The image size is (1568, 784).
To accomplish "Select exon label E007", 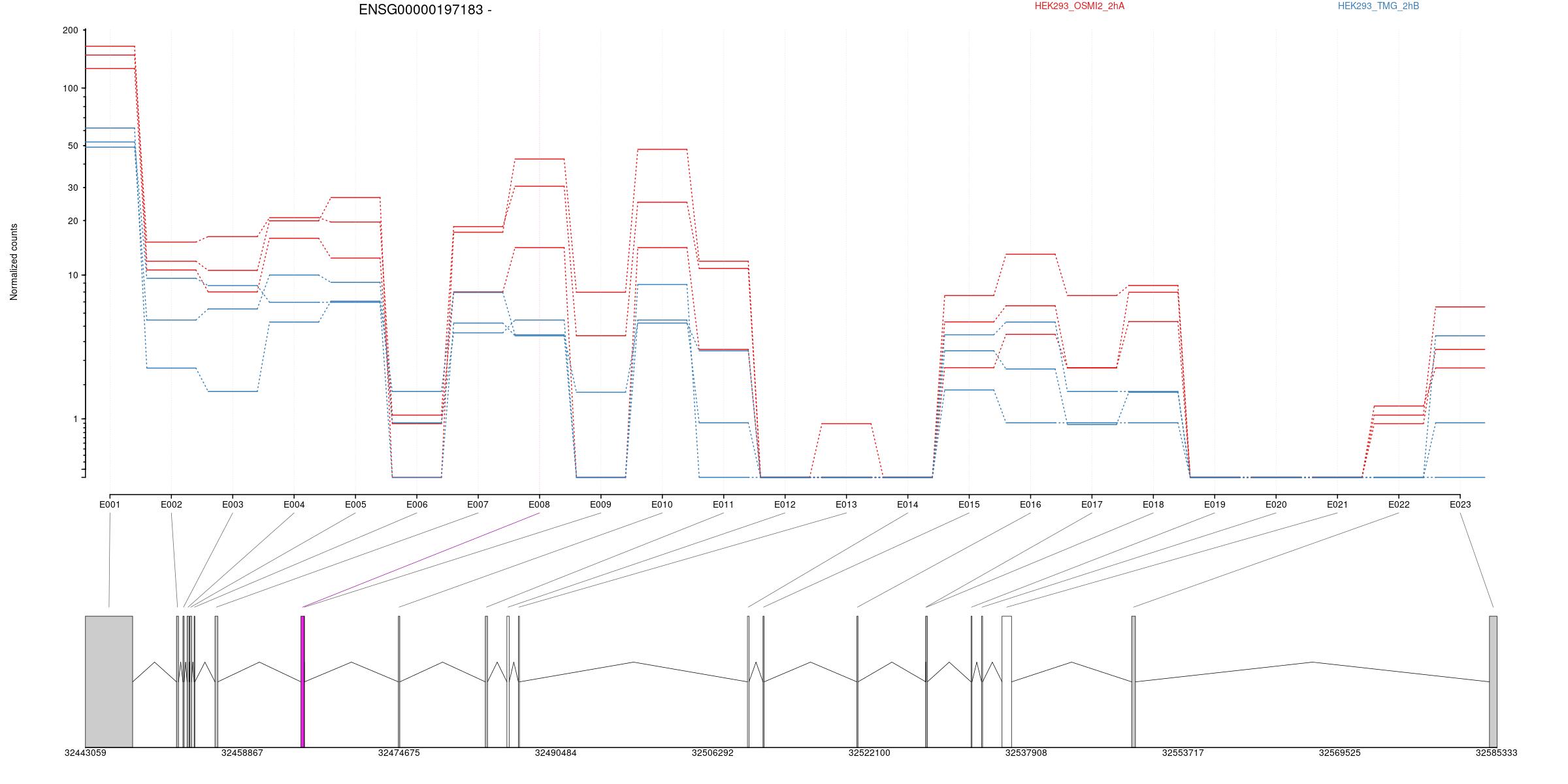I will coord(478,504).
